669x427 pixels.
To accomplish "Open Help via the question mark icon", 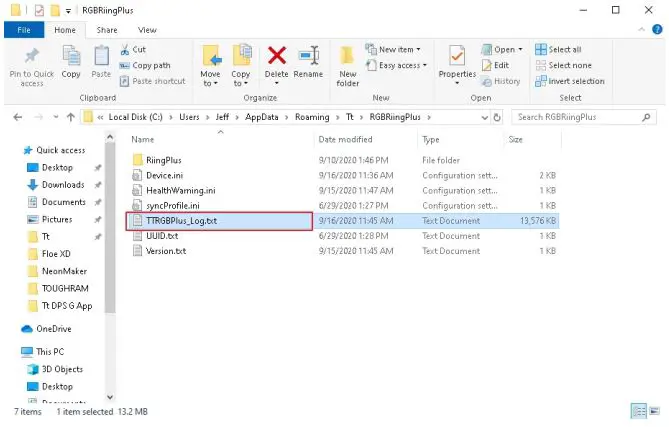I will pyautogui.click(x=657, y=29).
